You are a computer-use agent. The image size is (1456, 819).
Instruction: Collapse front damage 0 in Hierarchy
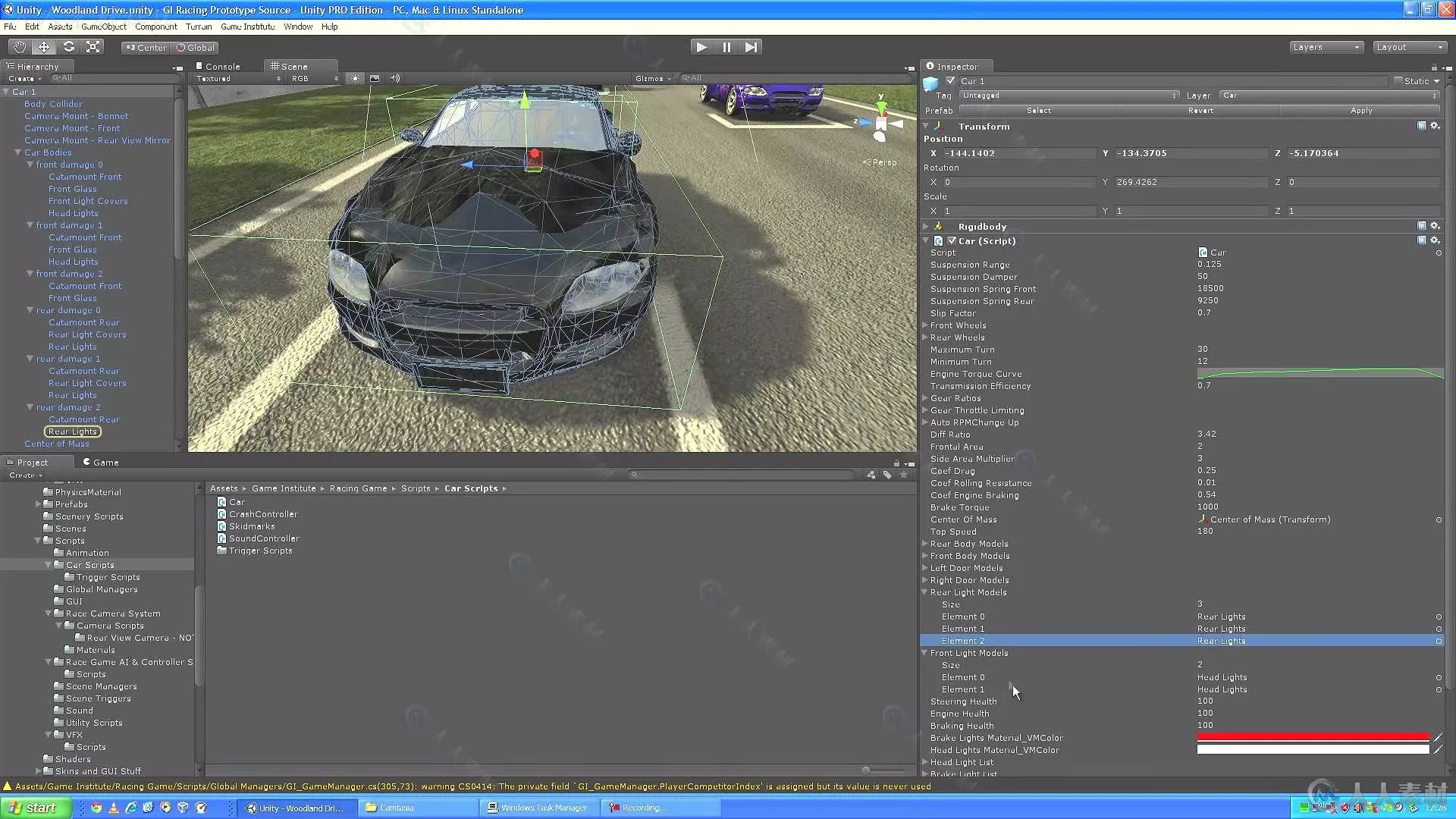click(30, 165)
